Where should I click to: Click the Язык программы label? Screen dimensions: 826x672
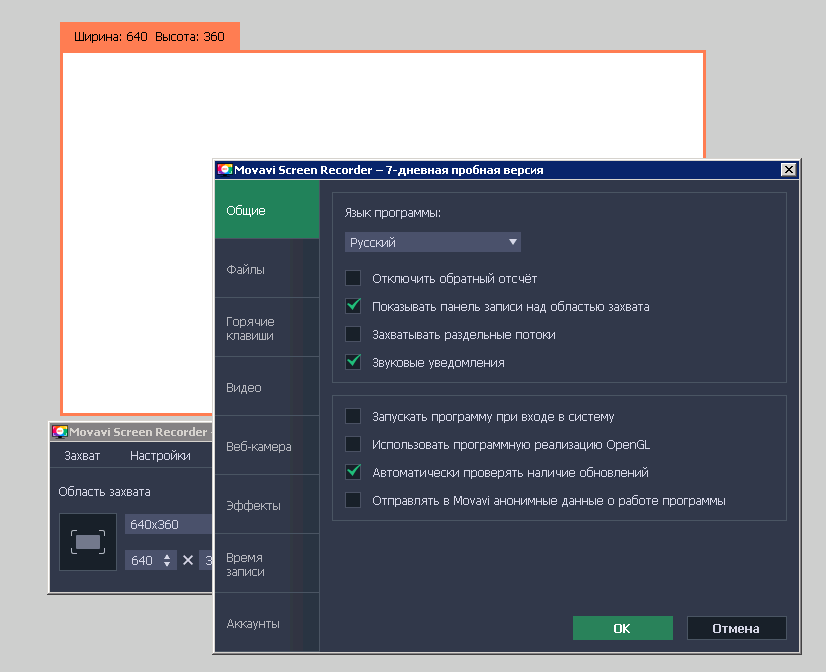click(392, 213)
